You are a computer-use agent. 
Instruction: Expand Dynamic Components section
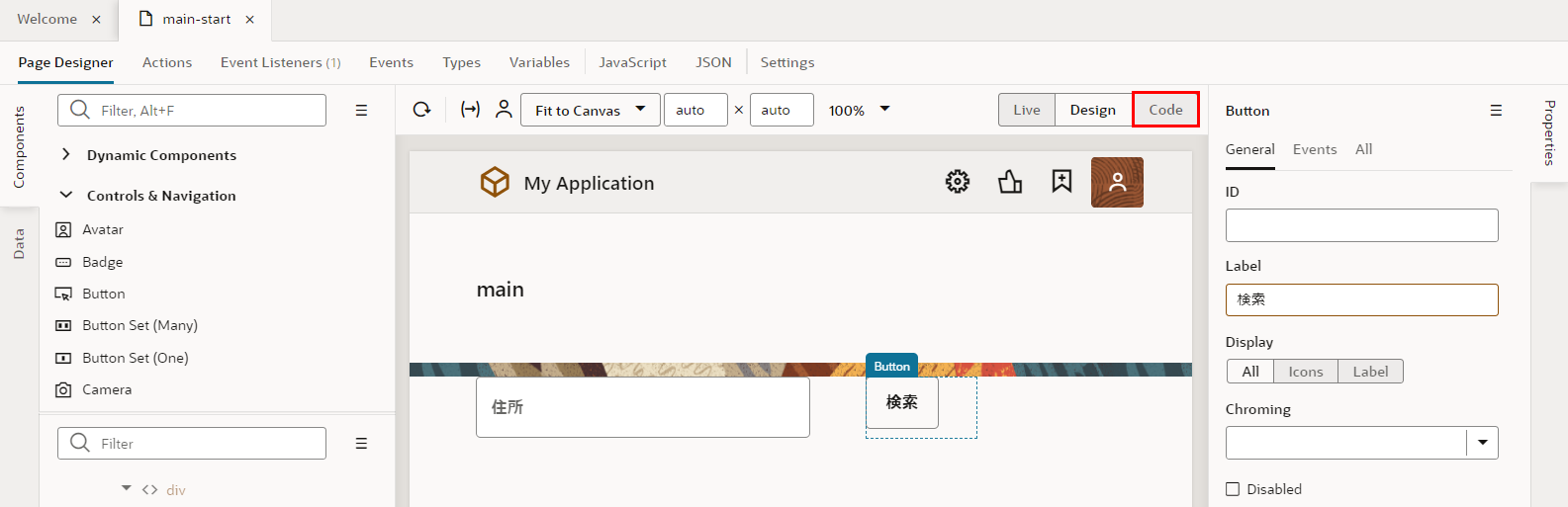click(x=66, y=155)
